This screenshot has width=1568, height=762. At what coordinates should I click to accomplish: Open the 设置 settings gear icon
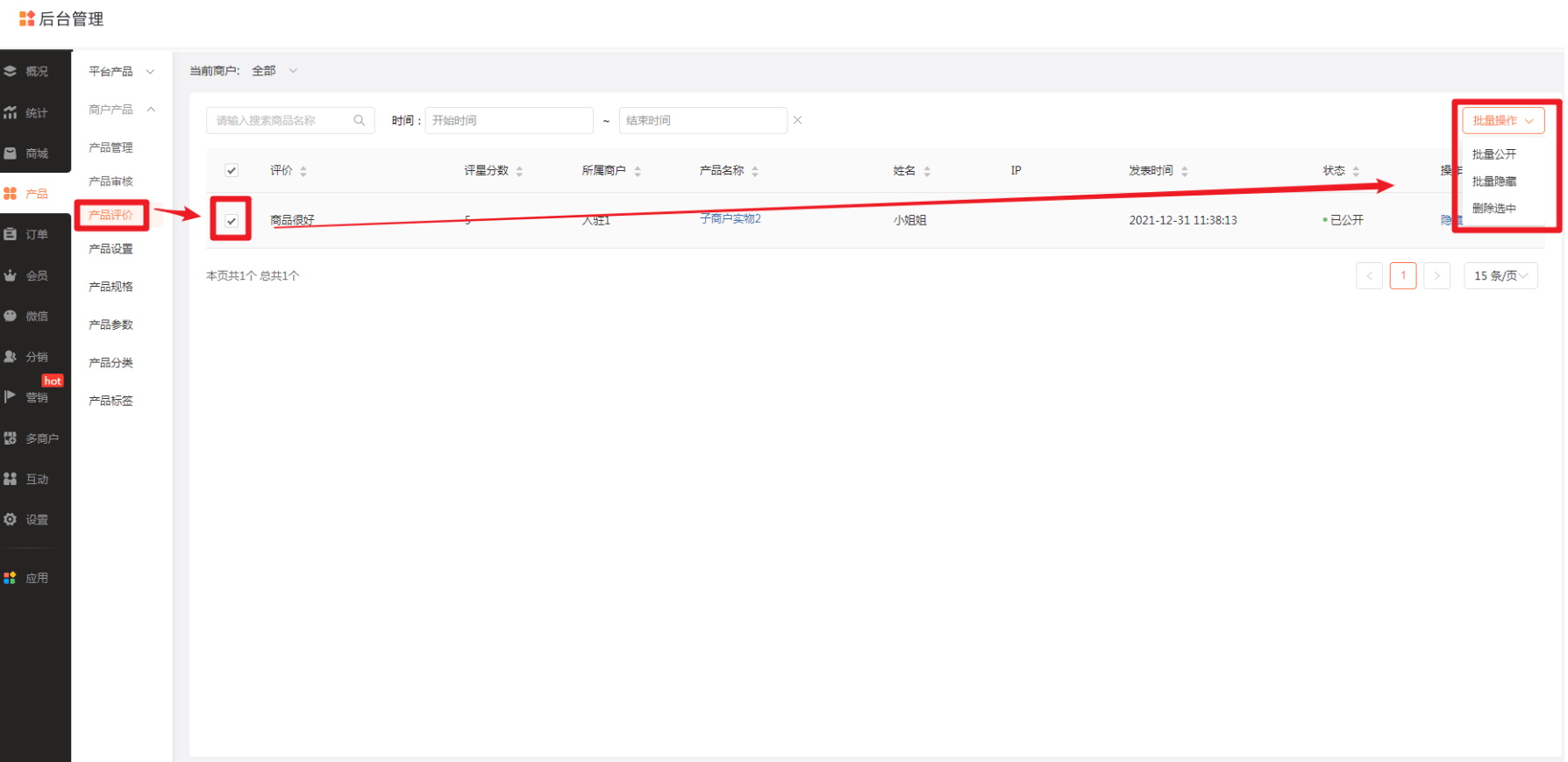(11, 519)
